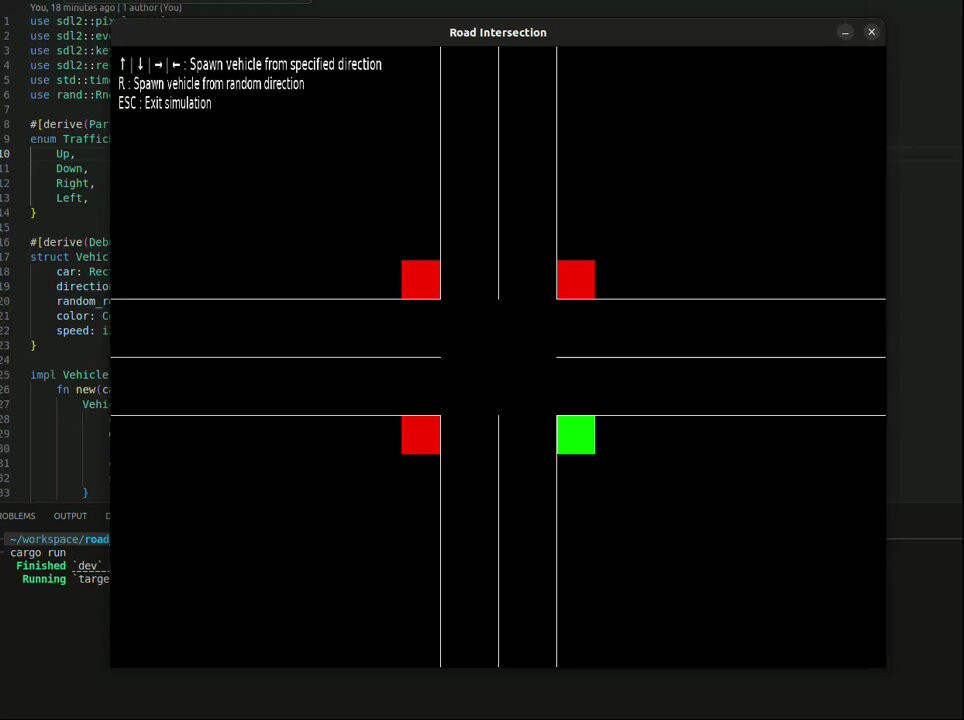Click the green traffic light square

[x=576, y=435]
